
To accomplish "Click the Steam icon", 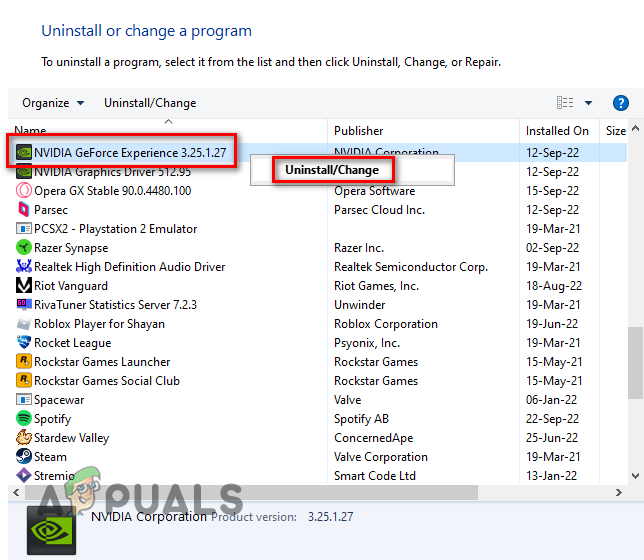I will tap(24, 456).
